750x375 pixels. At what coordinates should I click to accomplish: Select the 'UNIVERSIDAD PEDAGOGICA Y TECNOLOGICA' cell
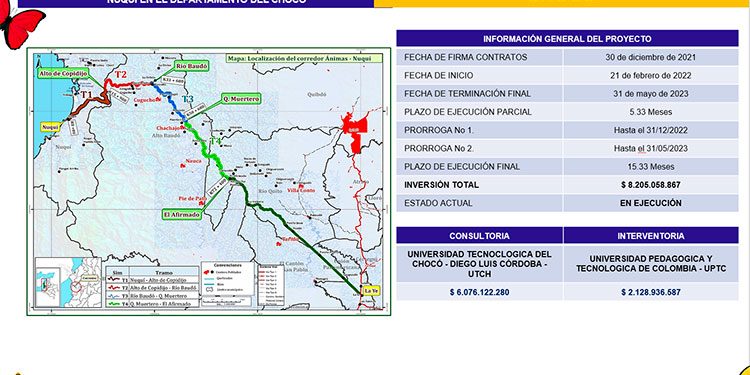[651, 264]
